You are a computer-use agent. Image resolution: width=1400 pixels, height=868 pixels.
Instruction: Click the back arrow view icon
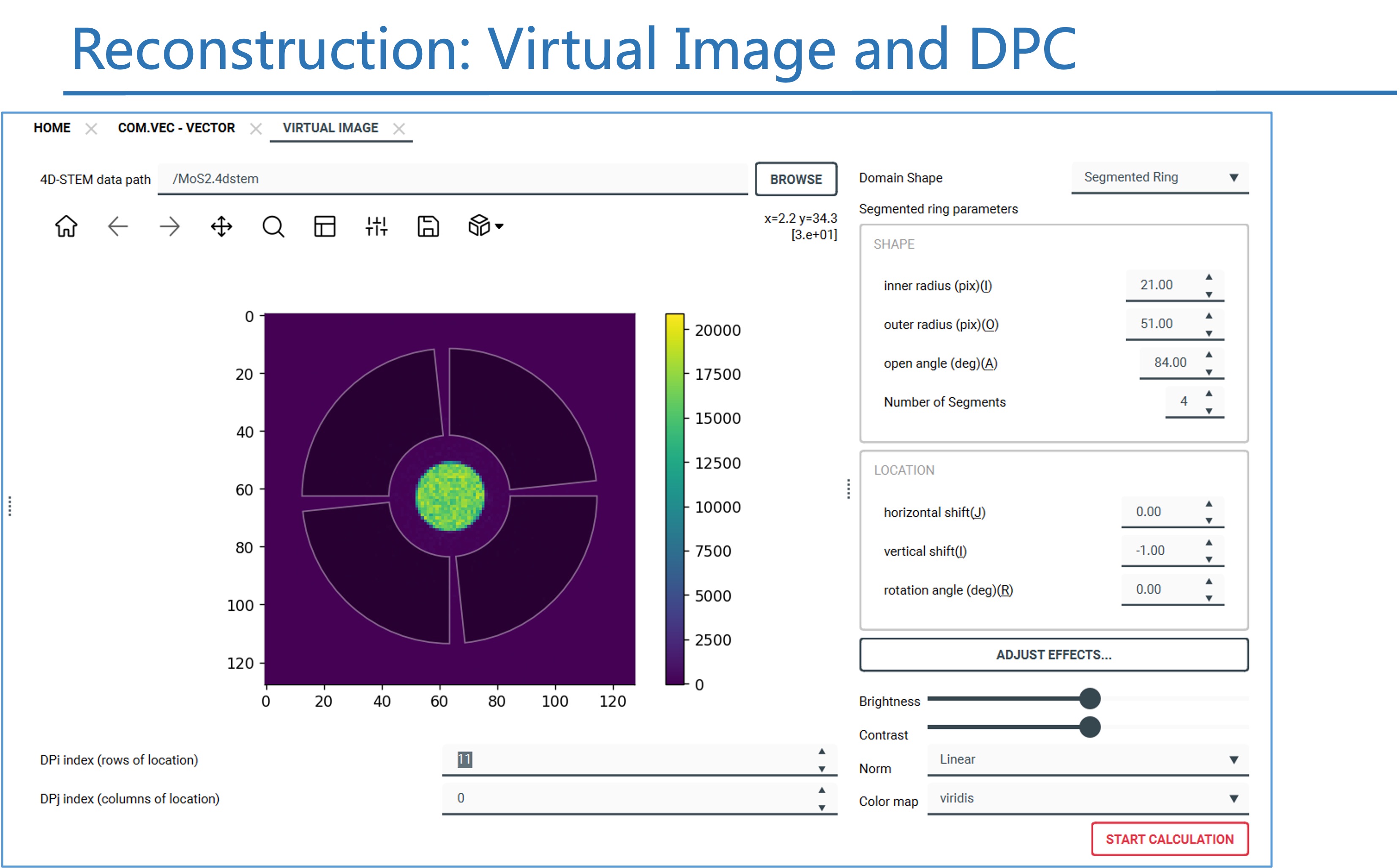pyautogui.click(x=117, y=226)
